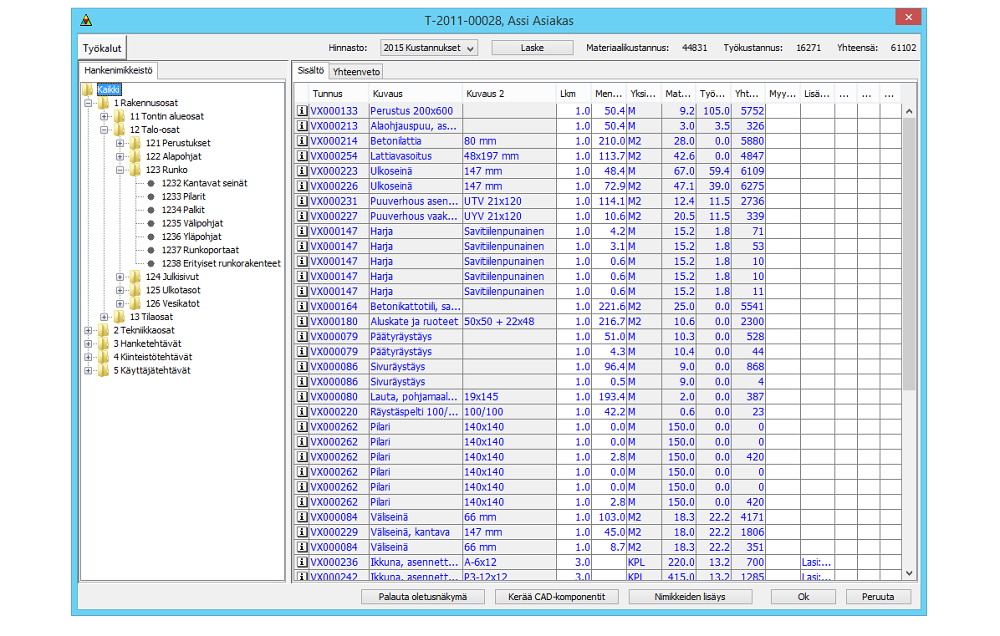Image resolution: width=1000 pixels, height=636 pixels.
Task: Click the table's vertical scrollbar down arrow
Action: [x=909, y=573]
